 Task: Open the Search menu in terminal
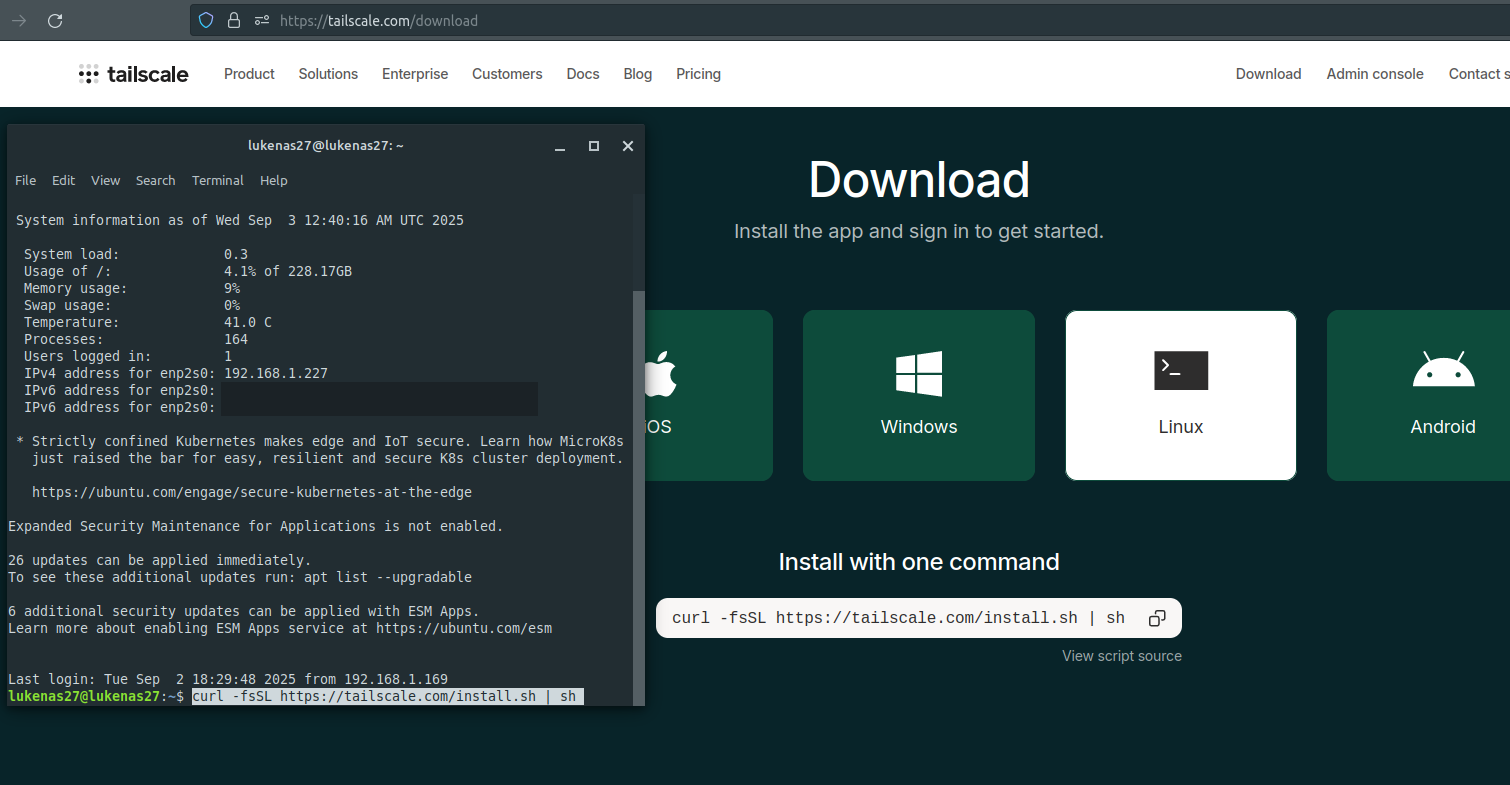(155, 181)
